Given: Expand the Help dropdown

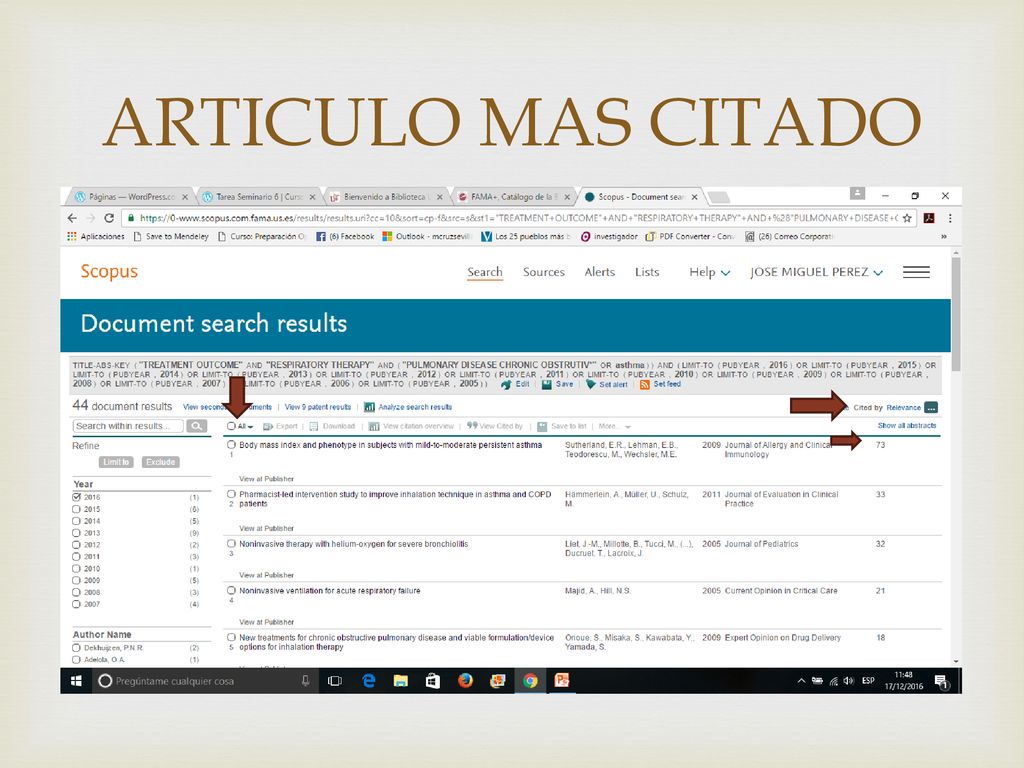Looking at the screenshot, I should coord(709,272).
